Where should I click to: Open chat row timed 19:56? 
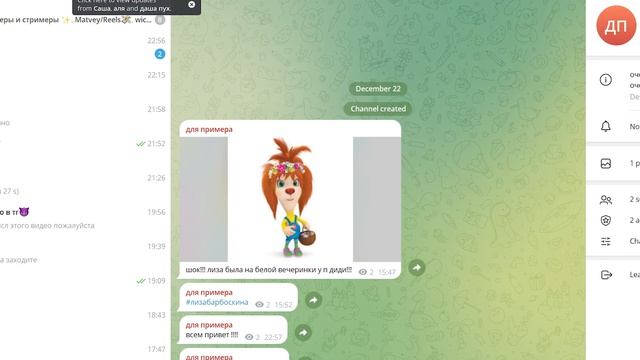84,218
